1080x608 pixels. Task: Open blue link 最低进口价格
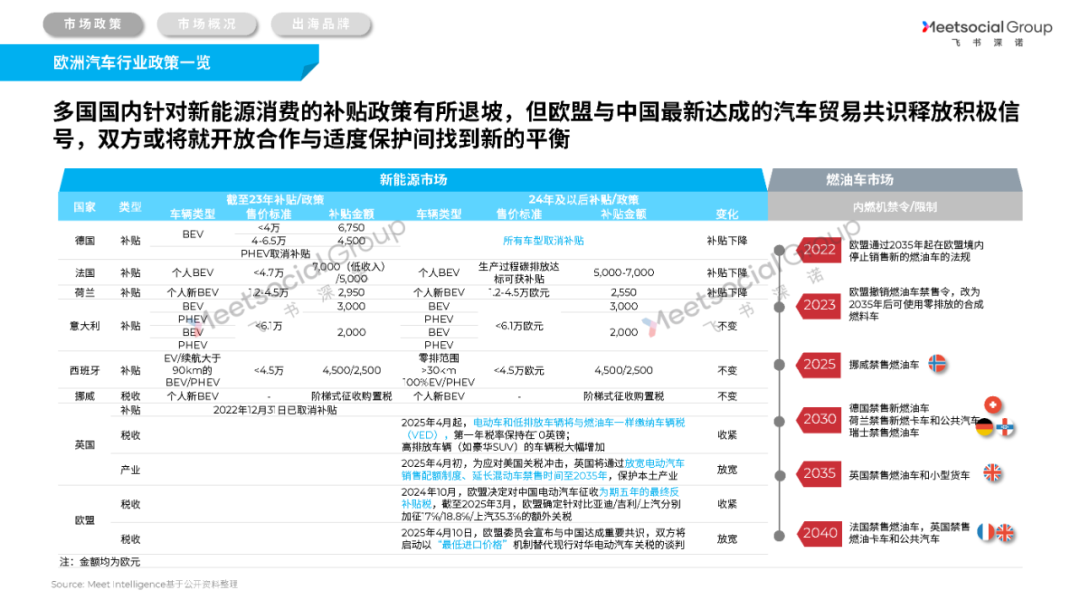click(472, 545)
